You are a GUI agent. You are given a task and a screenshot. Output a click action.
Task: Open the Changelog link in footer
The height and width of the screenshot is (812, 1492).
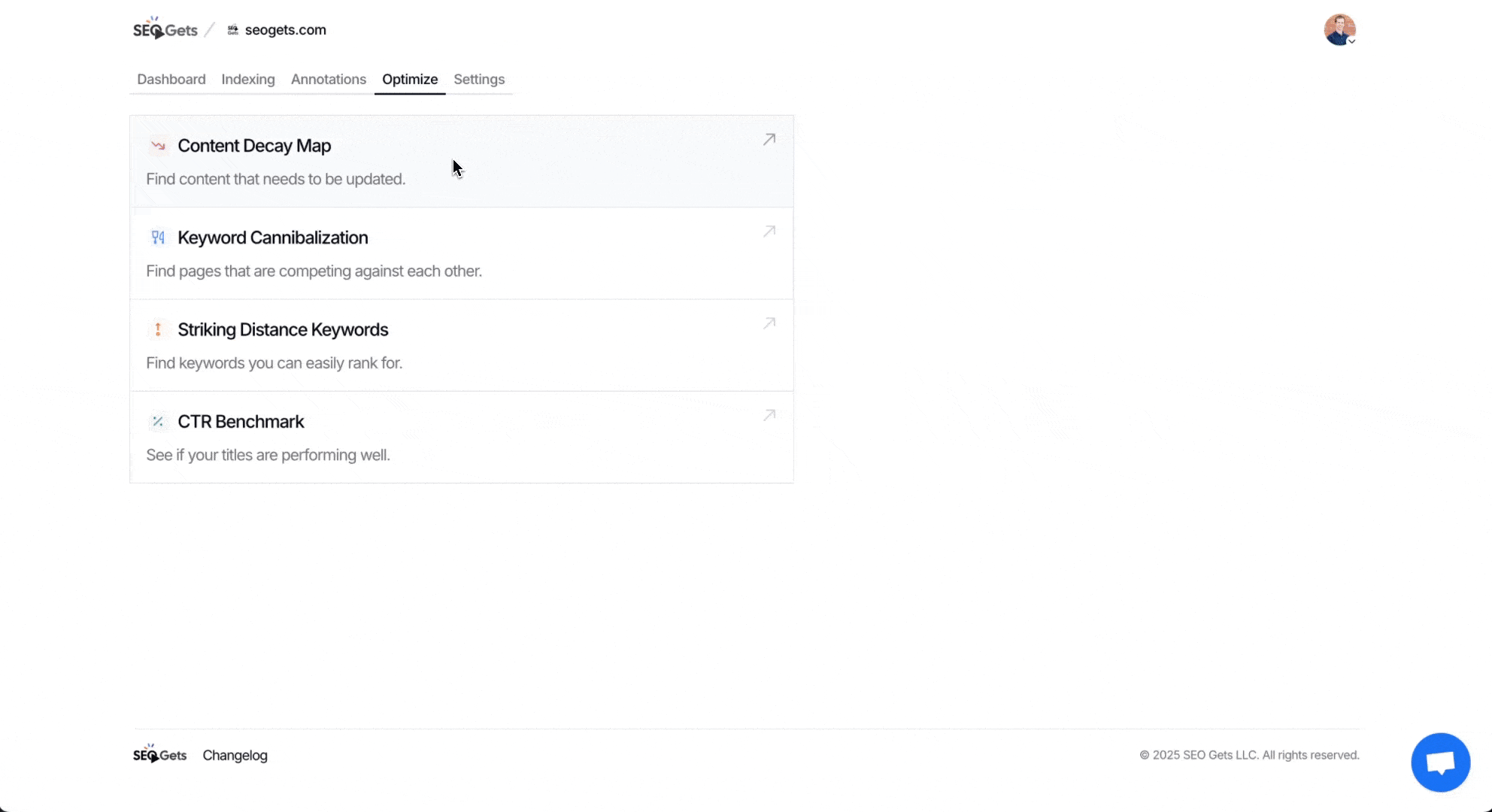[x=235, y=756]
